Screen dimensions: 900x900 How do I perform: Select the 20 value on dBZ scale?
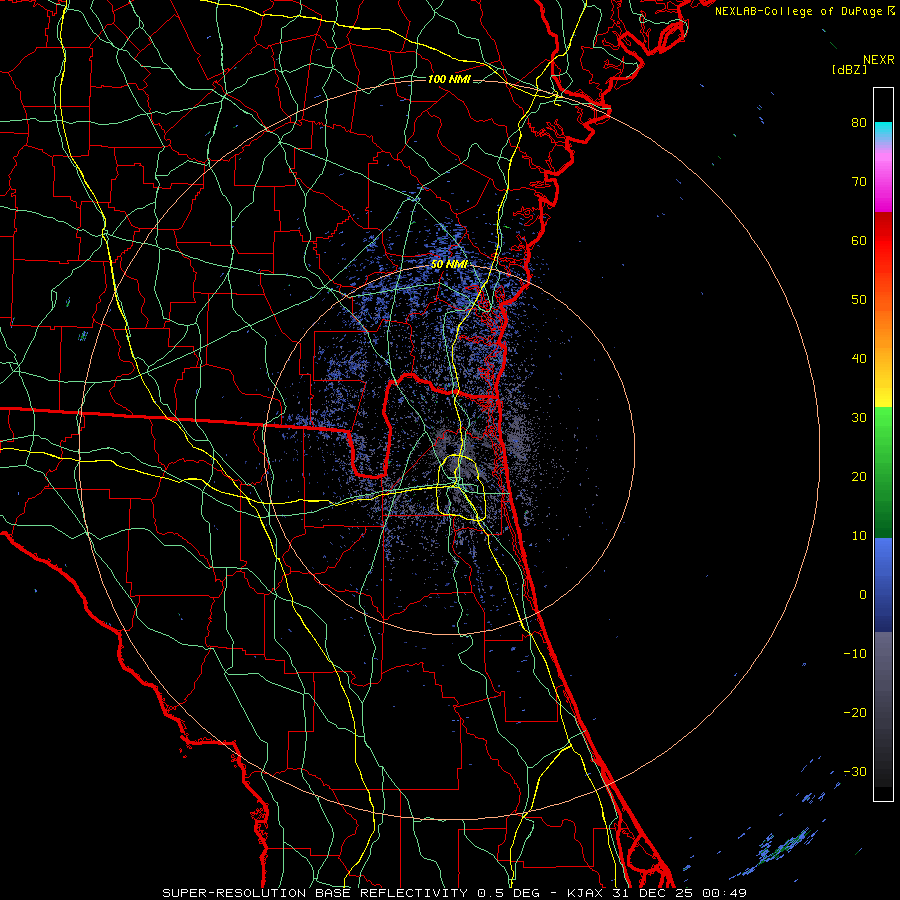coord(859,476)
